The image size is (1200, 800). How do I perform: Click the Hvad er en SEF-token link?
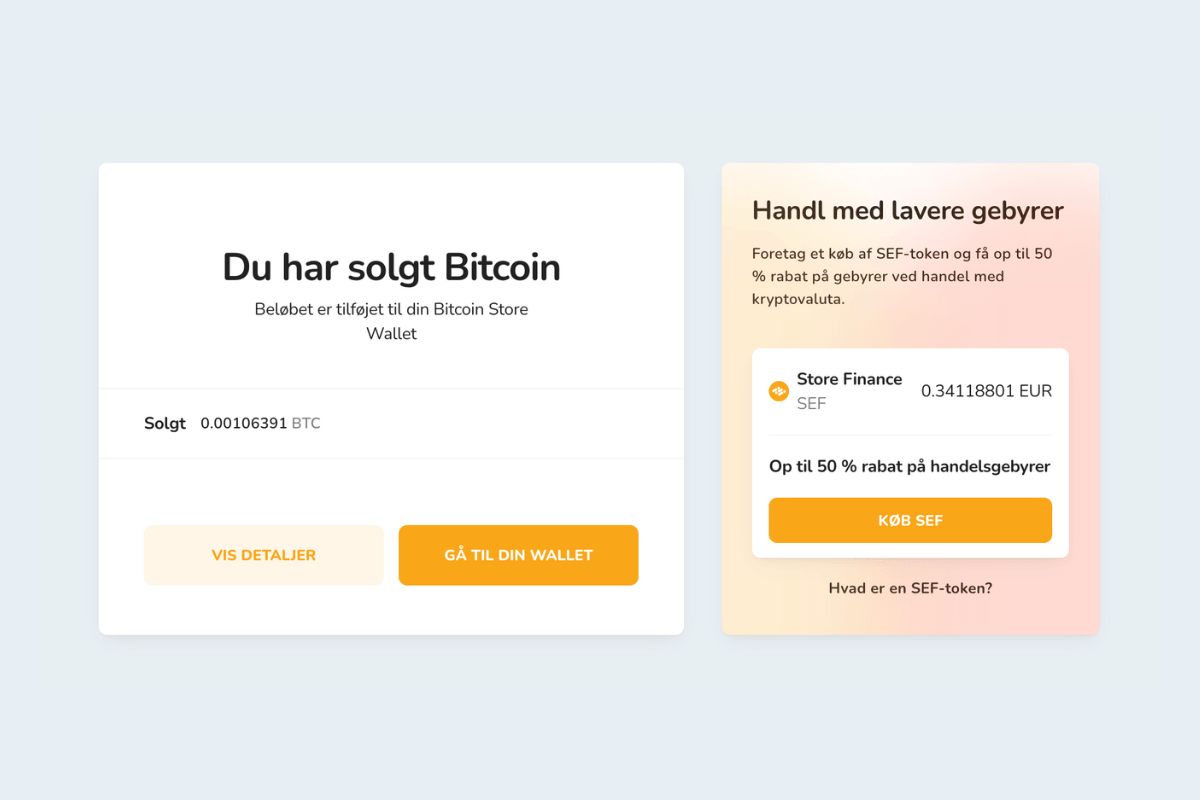click(910, 588)
